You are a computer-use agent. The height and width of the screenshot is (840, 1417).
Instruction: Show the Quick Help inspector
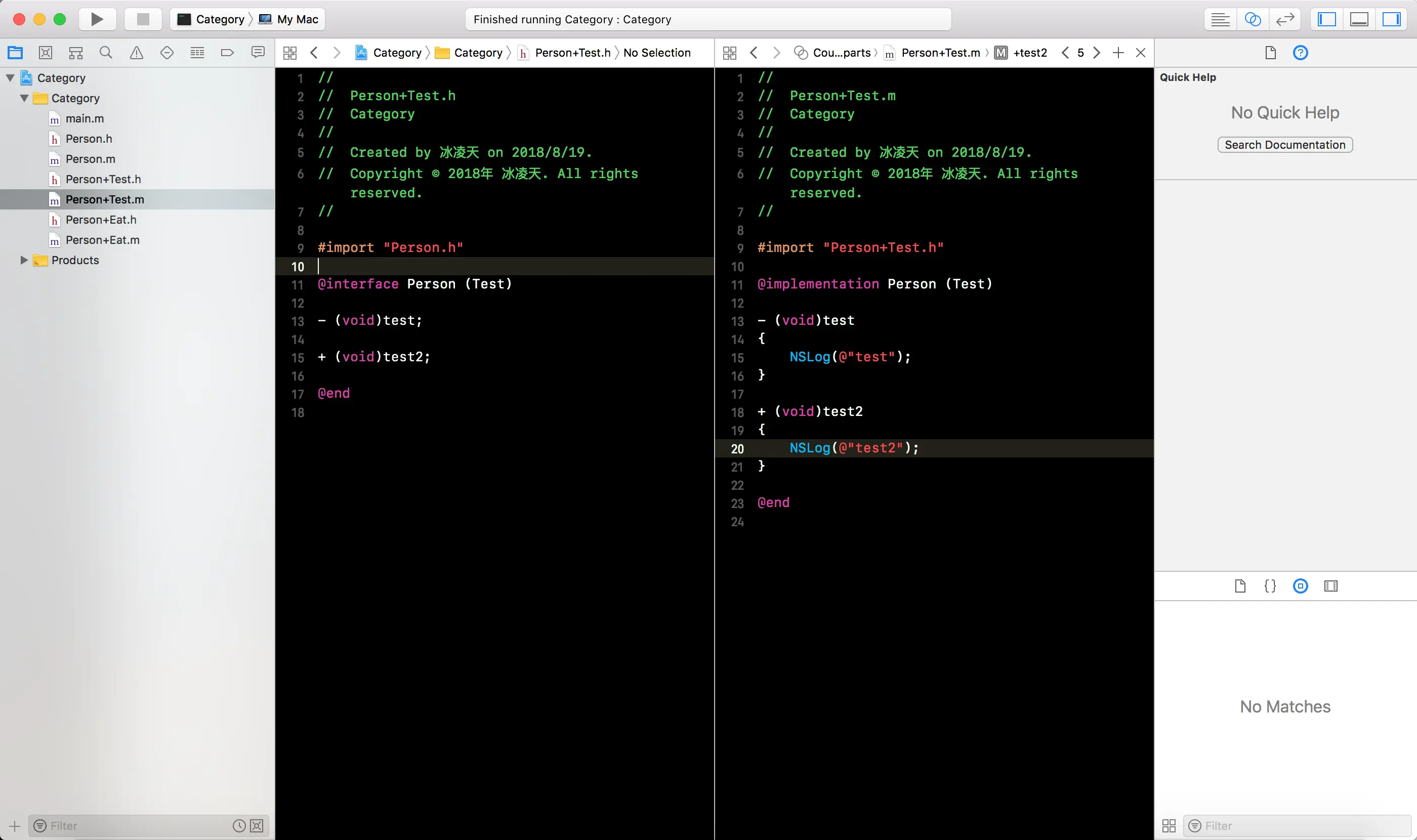click(1301, 53)
